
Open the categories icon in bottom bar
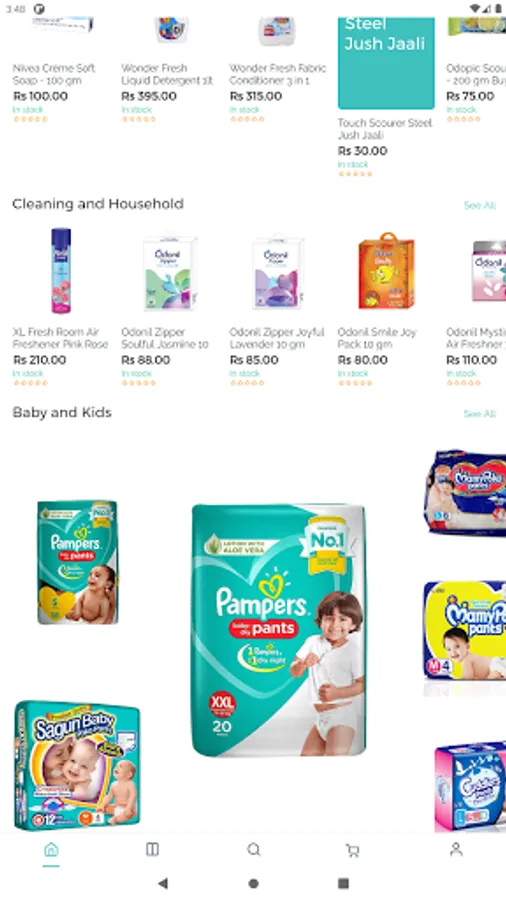pyautogui.click(x=152, y=849)
